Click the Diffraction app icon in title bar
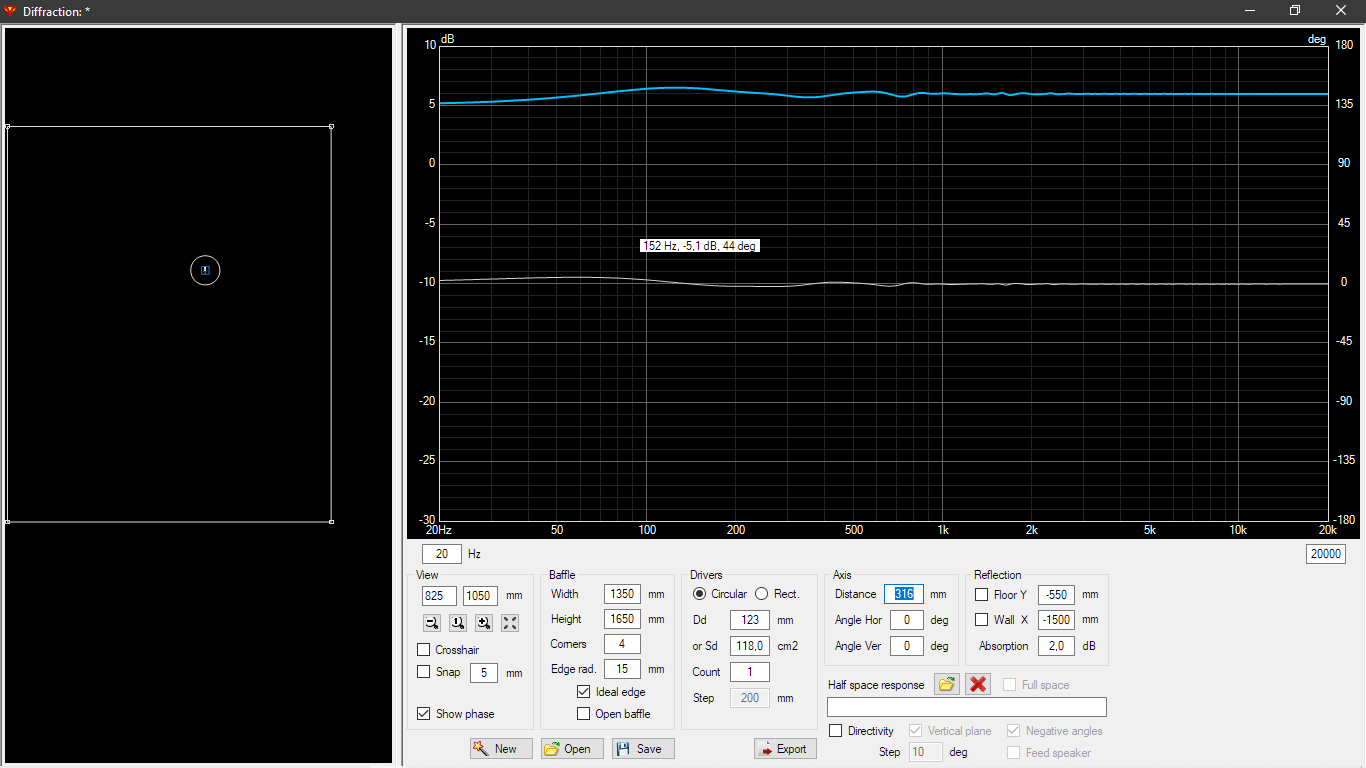 tap(11, 10)
